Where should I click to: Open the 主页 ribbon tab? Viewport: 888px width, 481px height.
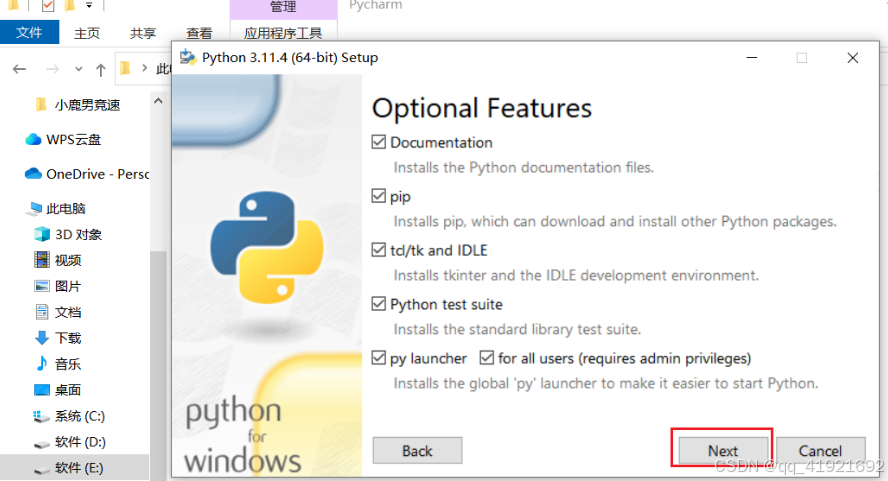tap(87, 33)
